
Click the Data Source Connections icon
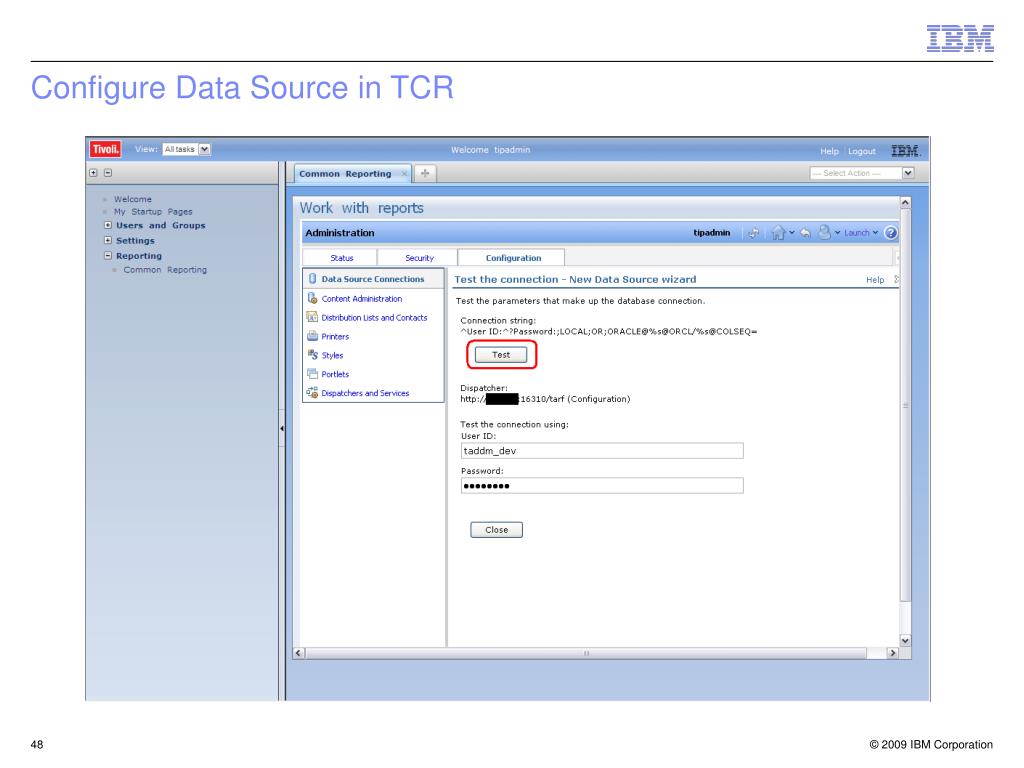312,279
